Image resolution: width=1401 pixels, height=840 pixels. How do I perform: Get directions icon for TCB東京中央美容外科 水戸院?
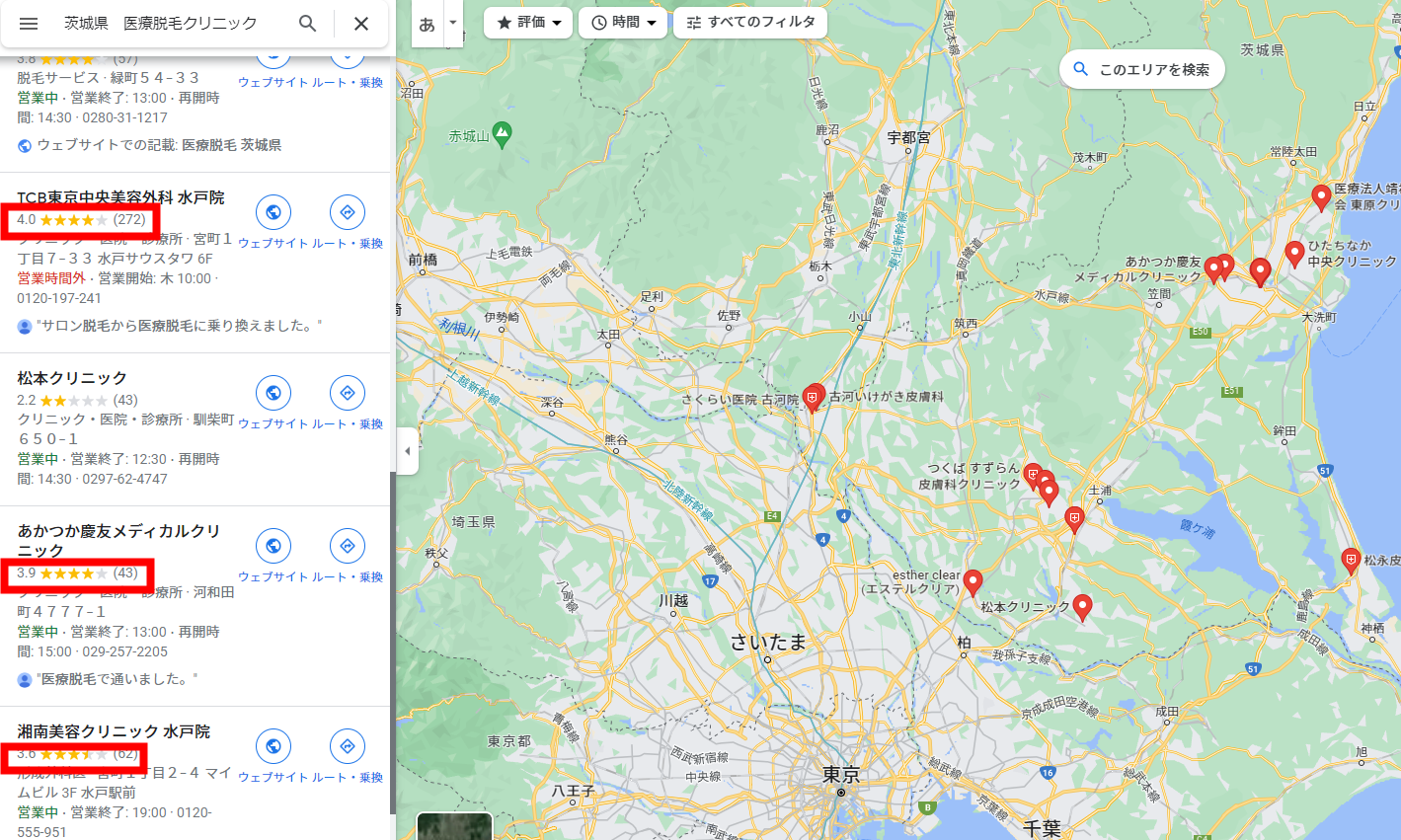[348, 212]
